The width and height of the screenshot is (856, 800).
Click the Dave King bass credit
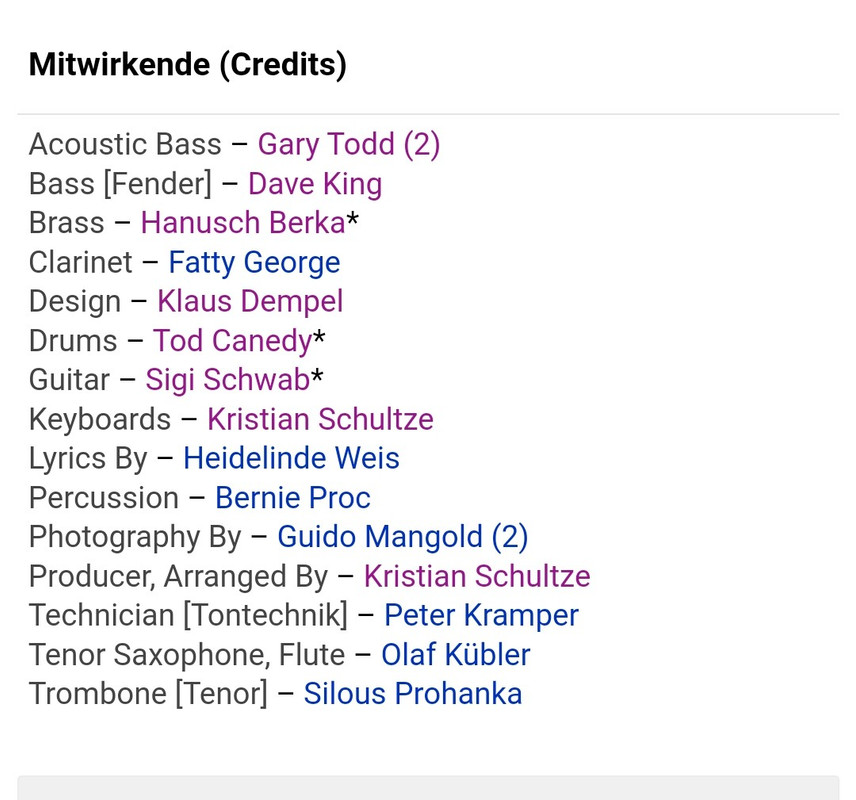point(315,184)
